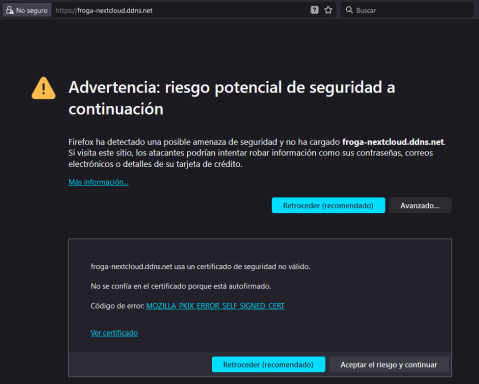Open the MOZILLA_PKIX_ERROR_SELF_SIGNED_CERT error code link
Image resolution: width=479 pixels, height=384 pixels.
point(215,306)
